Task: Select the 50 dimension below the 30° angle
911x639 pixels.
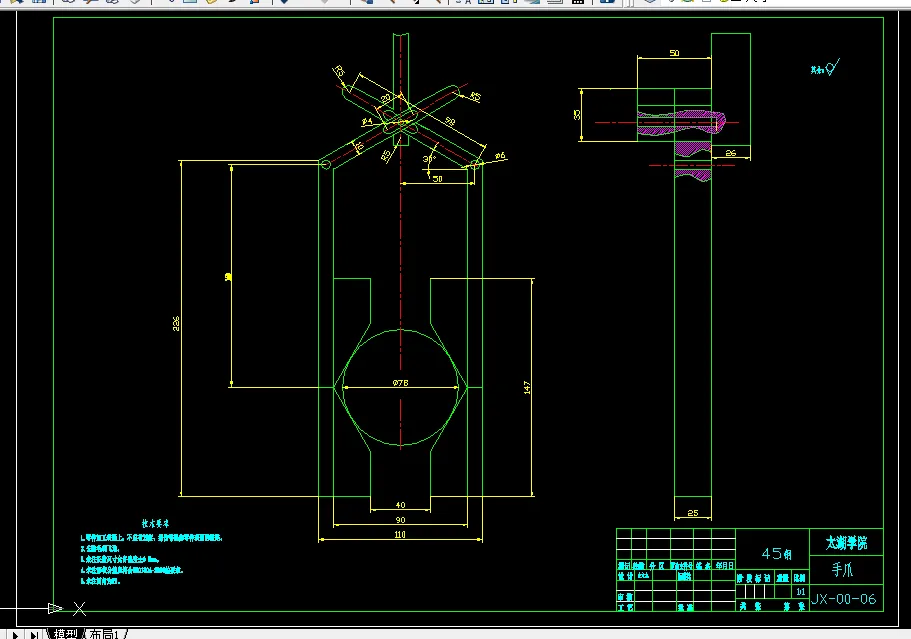Action: 437,179
